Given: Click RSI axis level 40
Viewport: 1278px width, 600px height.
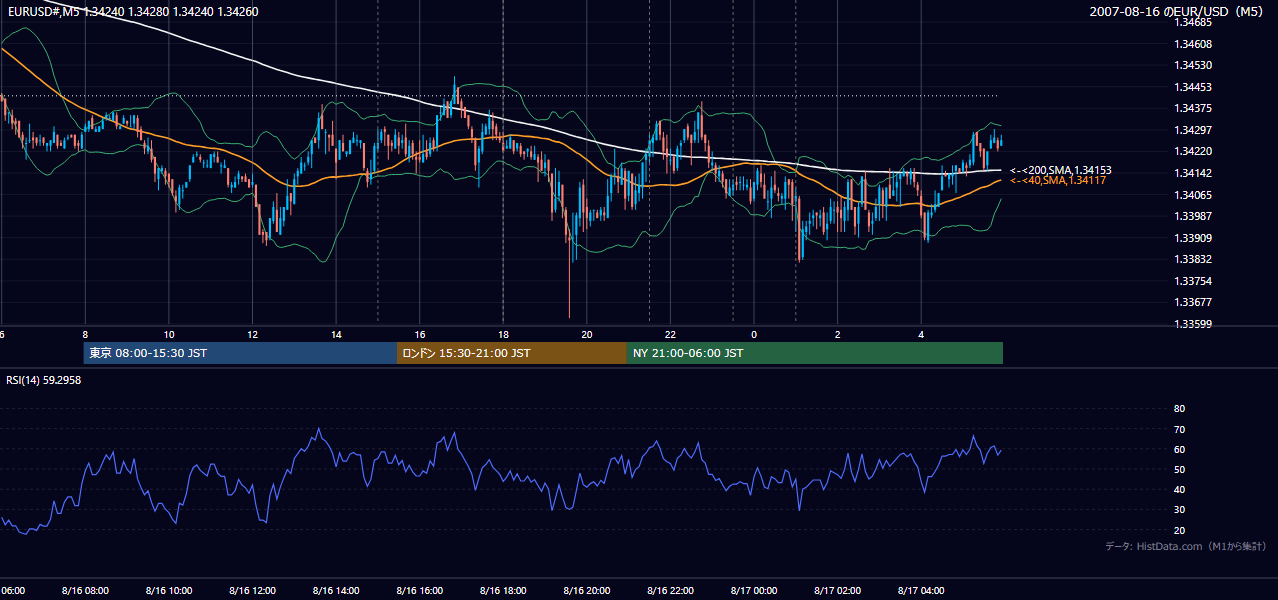Looking at the screenshot, I should click(x=1179, y=489).
